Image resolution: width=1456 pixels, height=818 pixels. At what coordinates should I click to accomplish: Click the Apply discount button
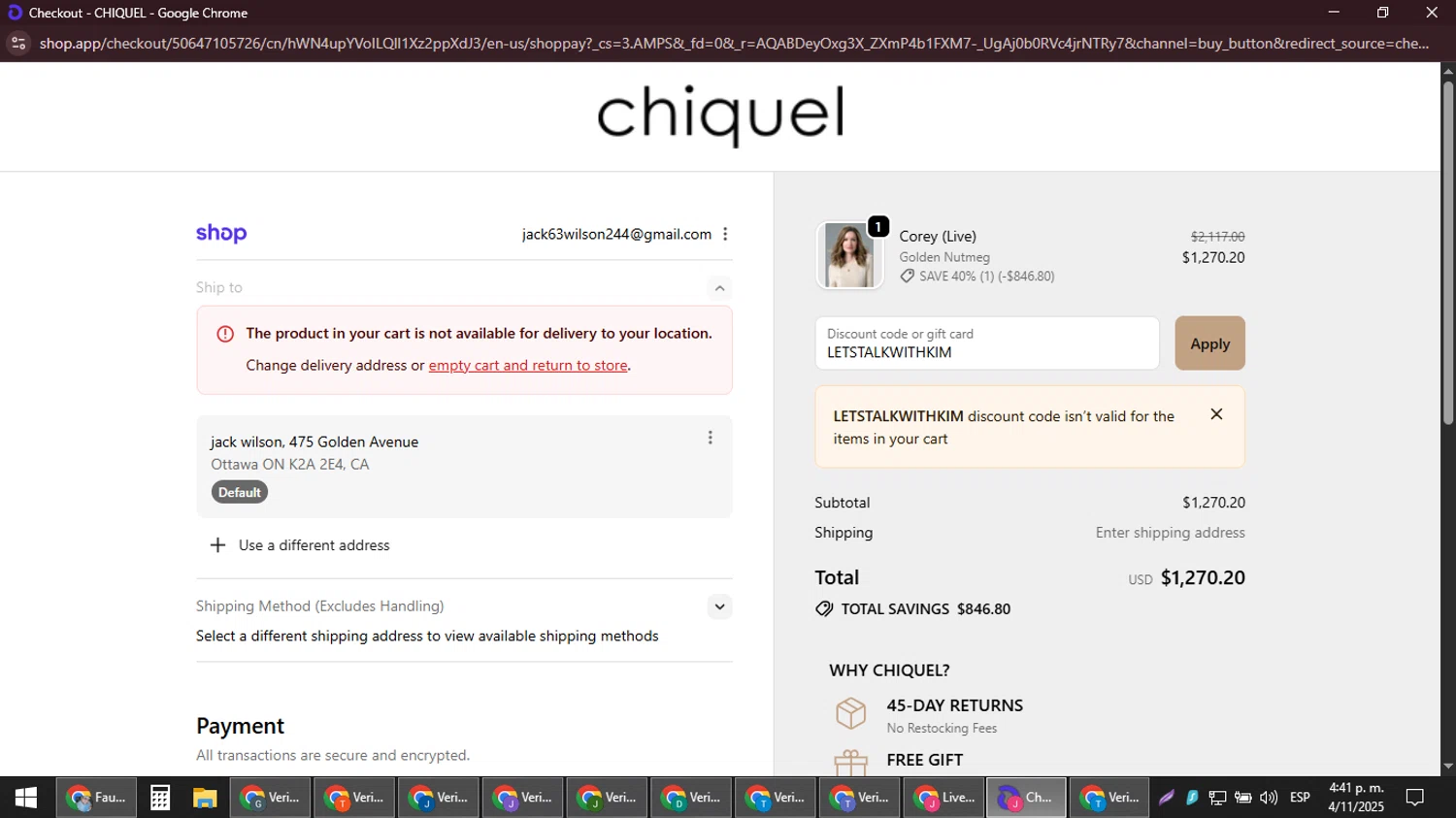point(1209,344)
